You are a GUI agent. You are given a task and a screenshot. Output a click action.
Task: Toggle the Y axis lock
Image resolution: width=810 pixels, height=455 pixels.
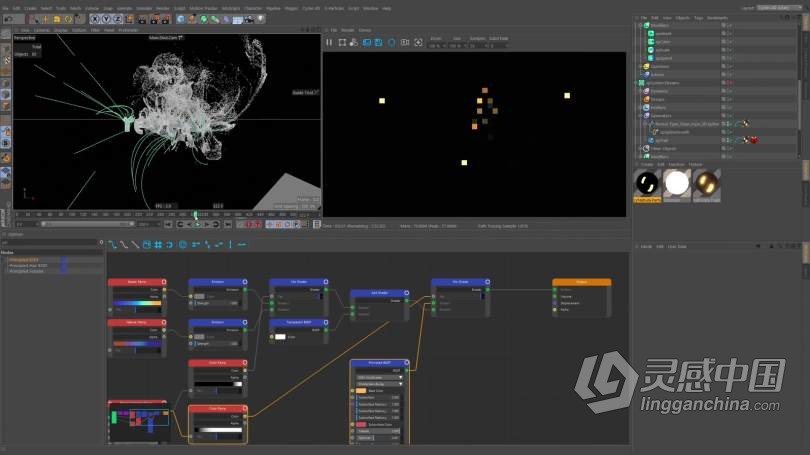pyautogui.click(x=106, y=19)
